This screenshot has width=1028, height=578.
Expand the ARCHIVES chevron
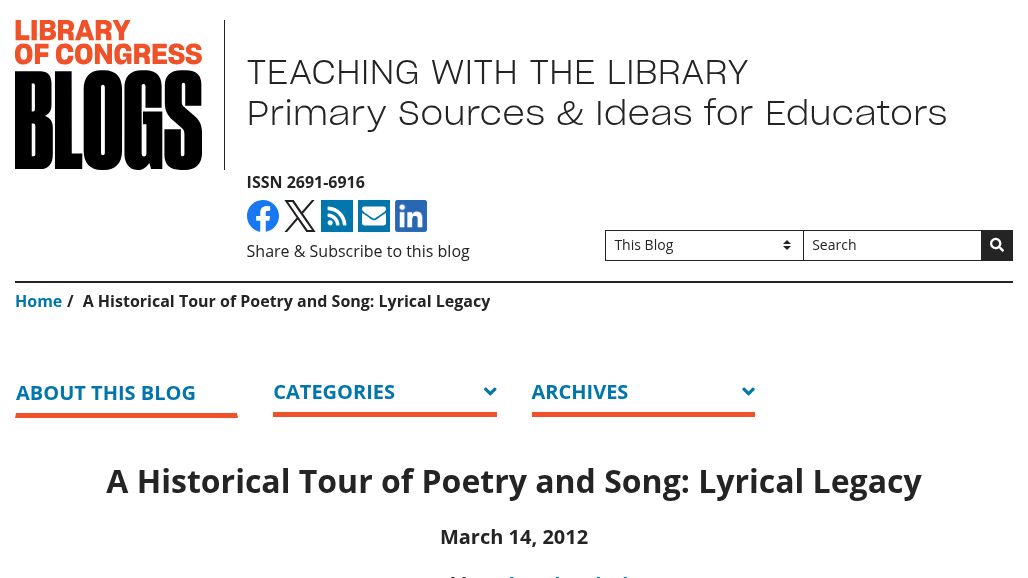click(x=748, y=391)
